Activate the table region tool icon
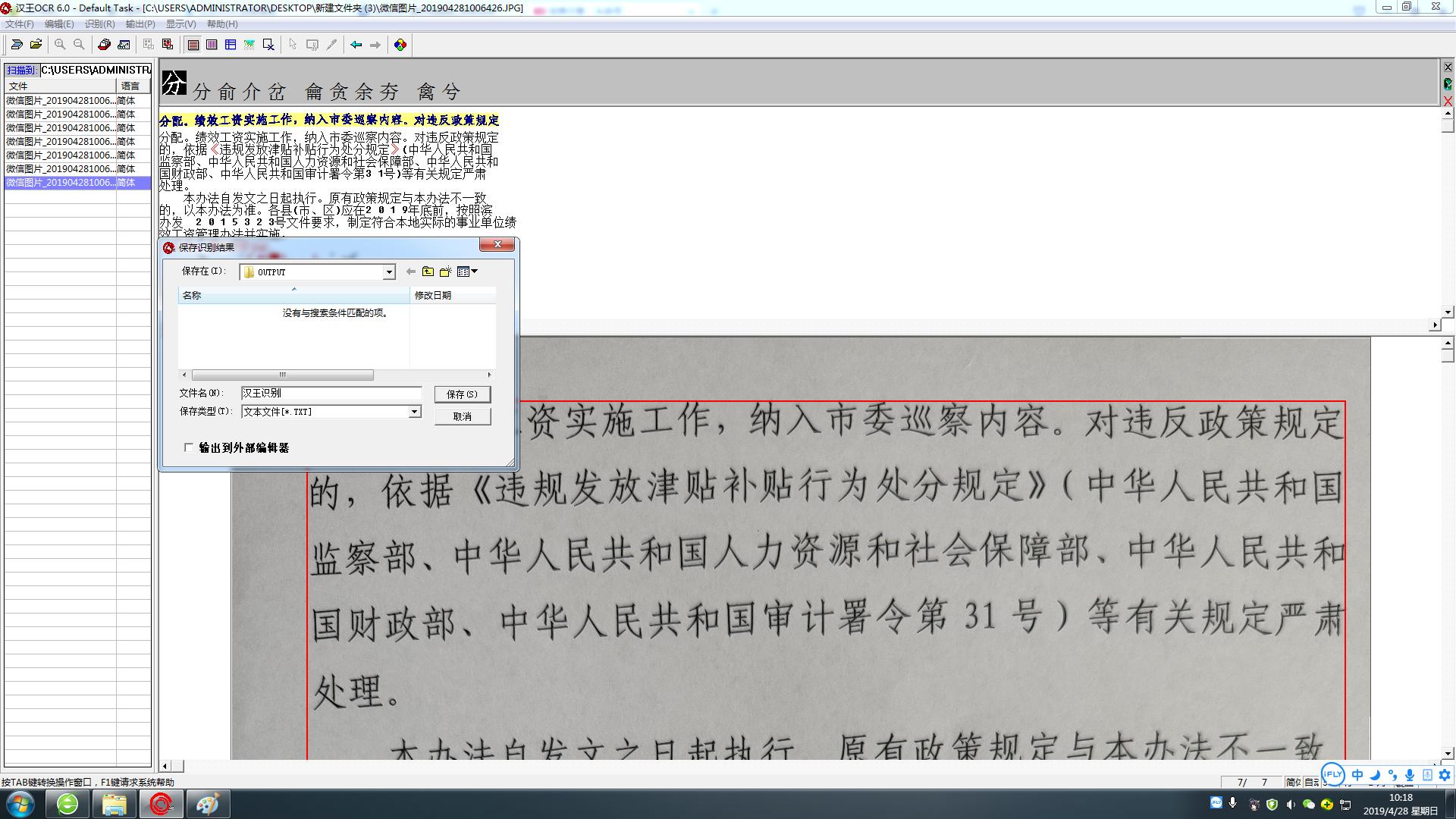The width and height of the screenshot is (1456, 819). tap(230, 44)
